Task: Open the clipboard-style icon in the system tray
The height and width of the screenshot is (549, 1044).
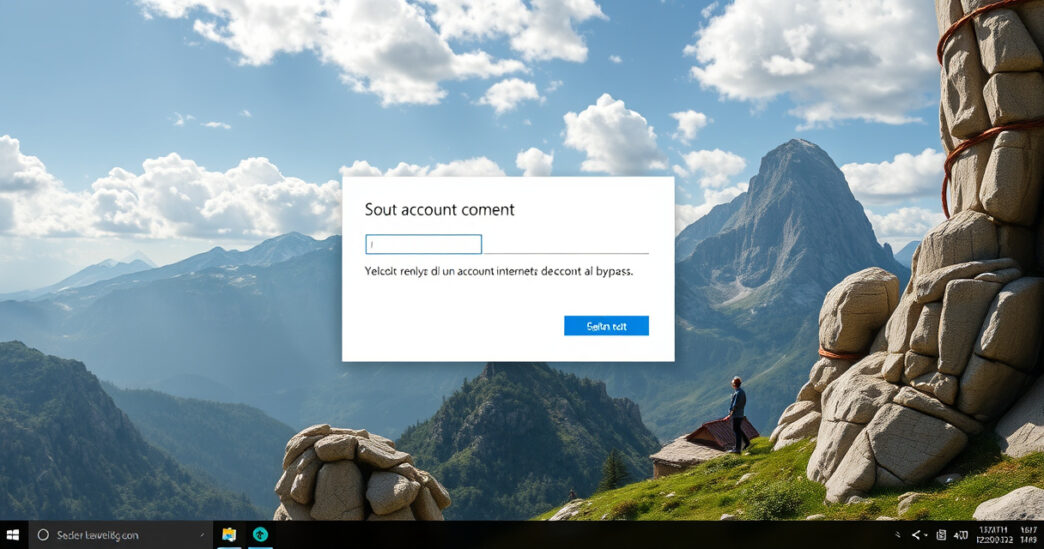Action: coord(941,536)
